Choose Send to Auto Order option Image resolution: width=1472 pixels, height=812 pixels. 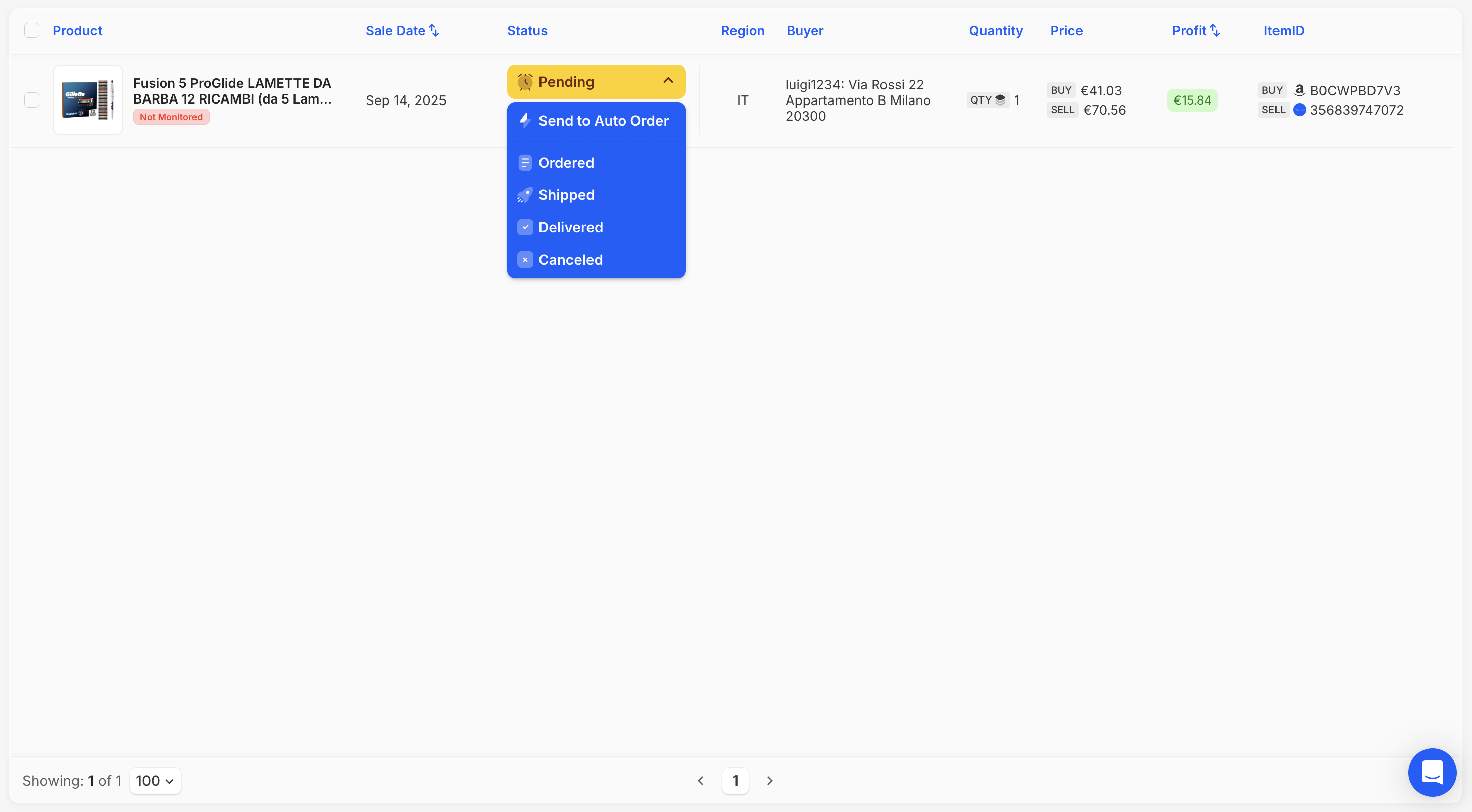pos(596,121)
